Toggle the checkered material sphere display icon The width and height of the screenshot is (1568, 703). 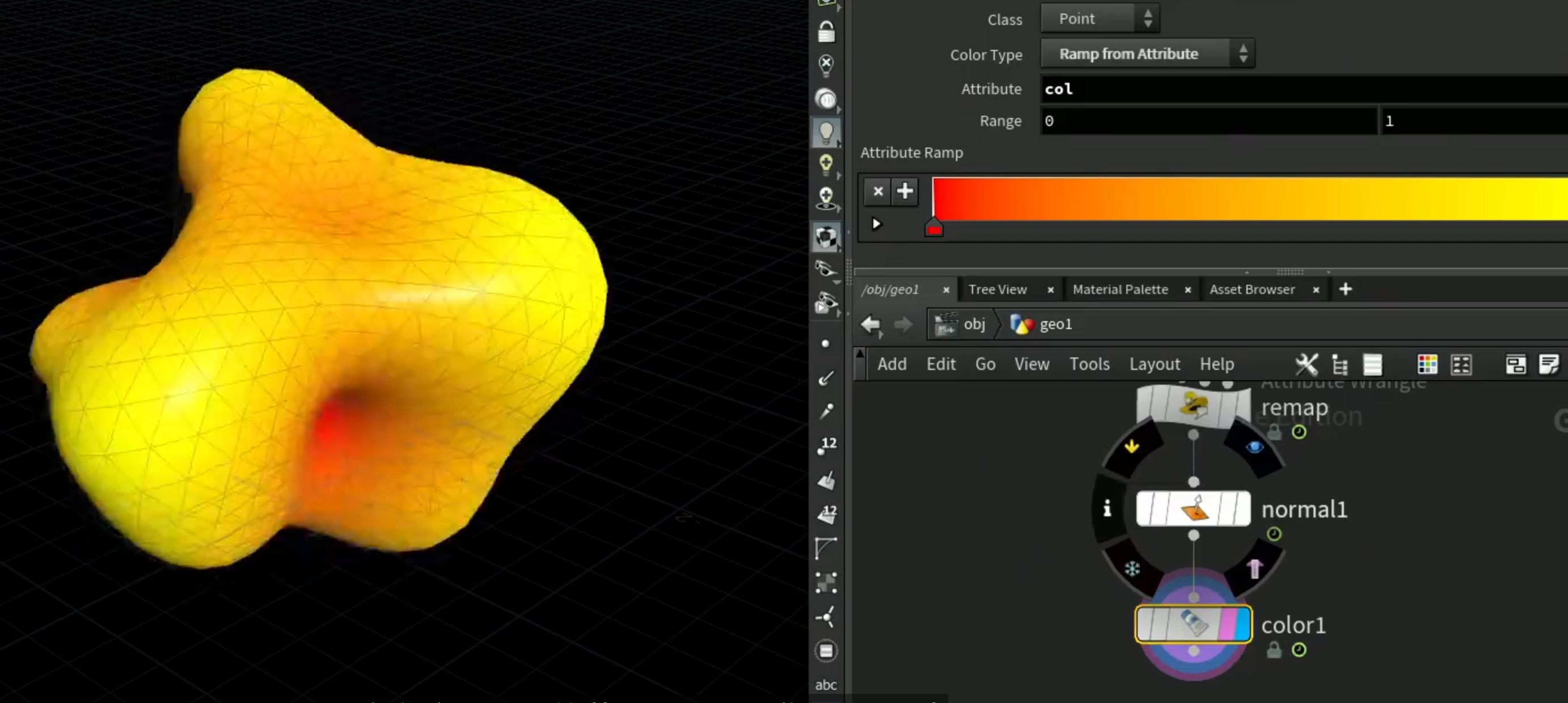[826, 237]
